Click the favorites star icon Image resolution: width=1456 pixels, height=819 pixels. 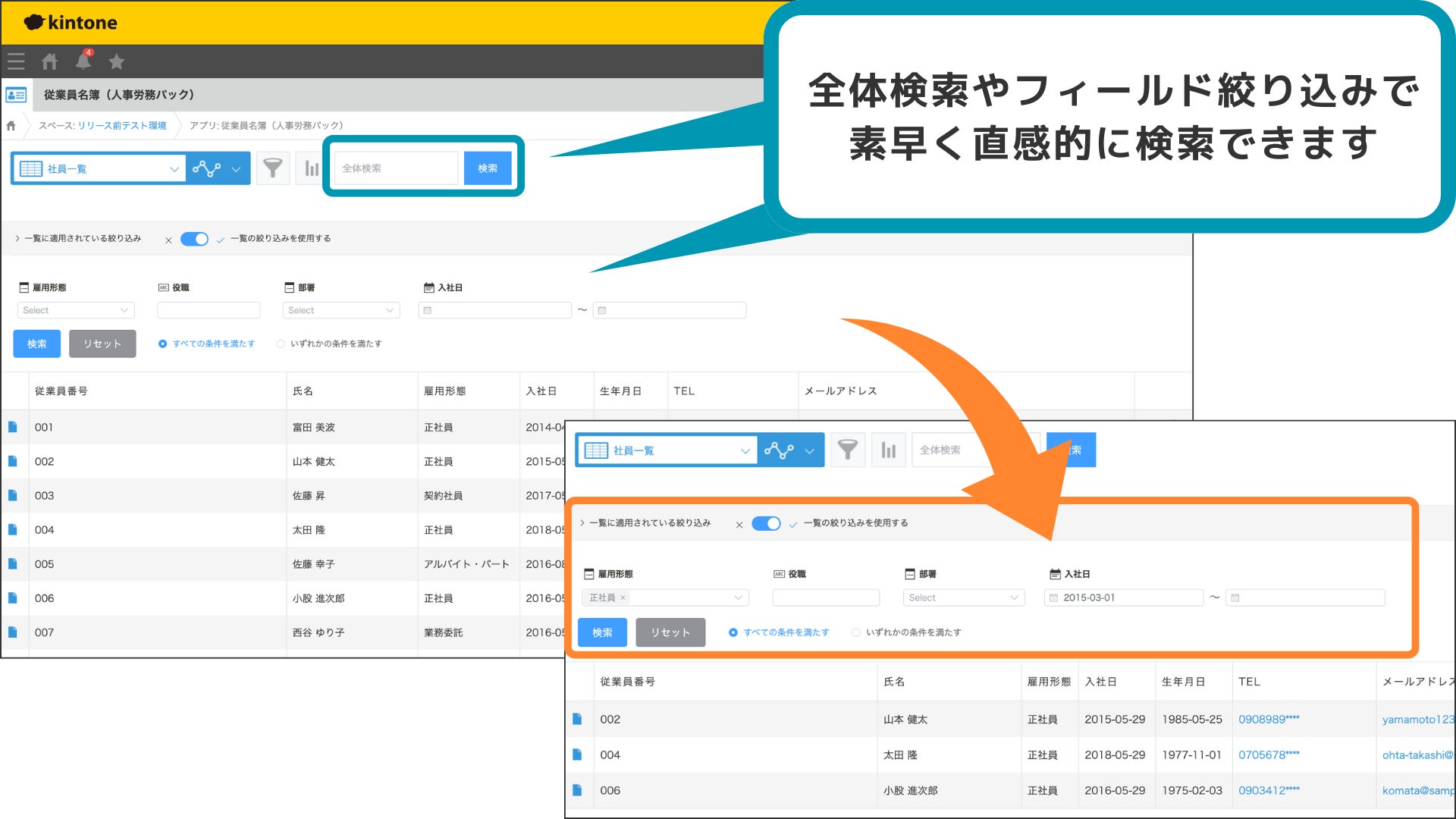tap(116, 61)
